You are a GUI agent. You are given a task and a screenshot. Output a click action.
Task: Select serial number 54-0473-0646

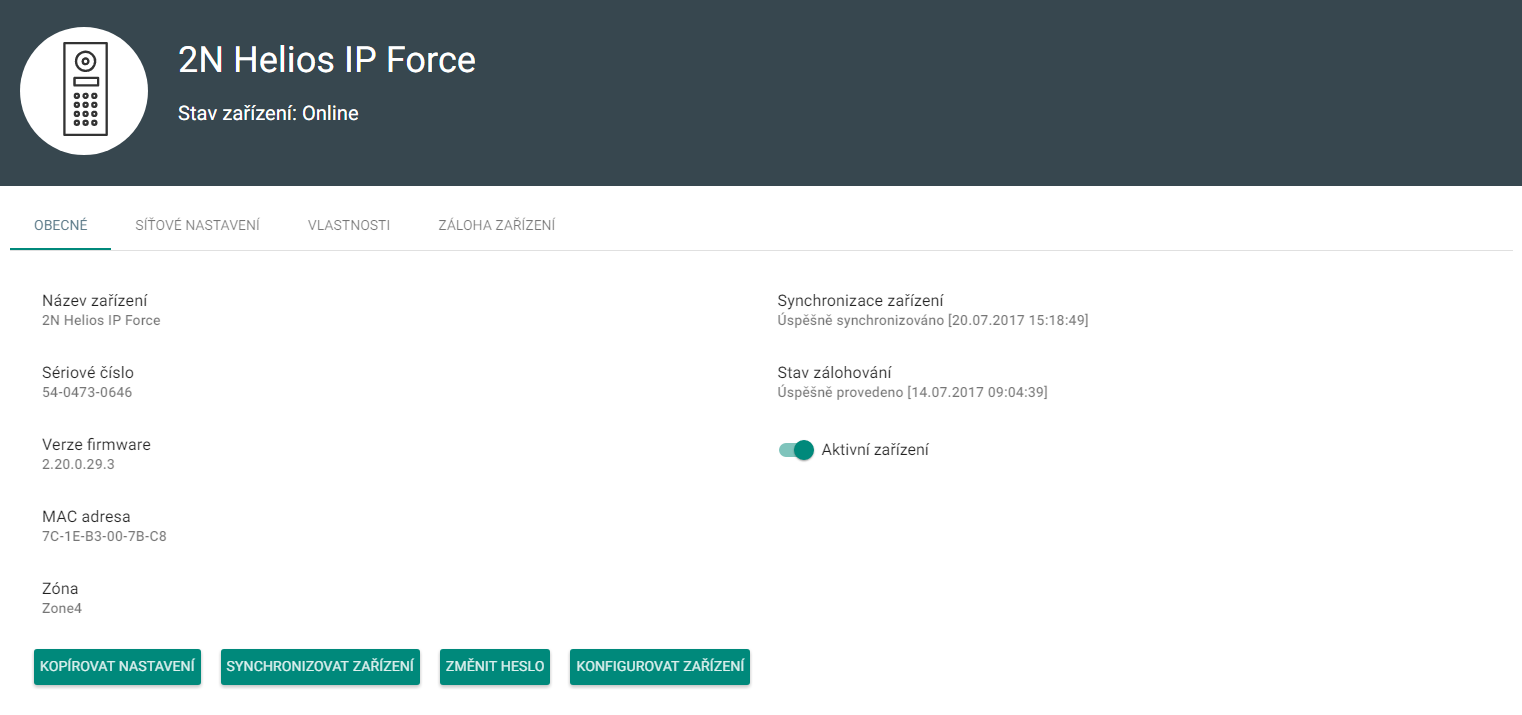87,393
